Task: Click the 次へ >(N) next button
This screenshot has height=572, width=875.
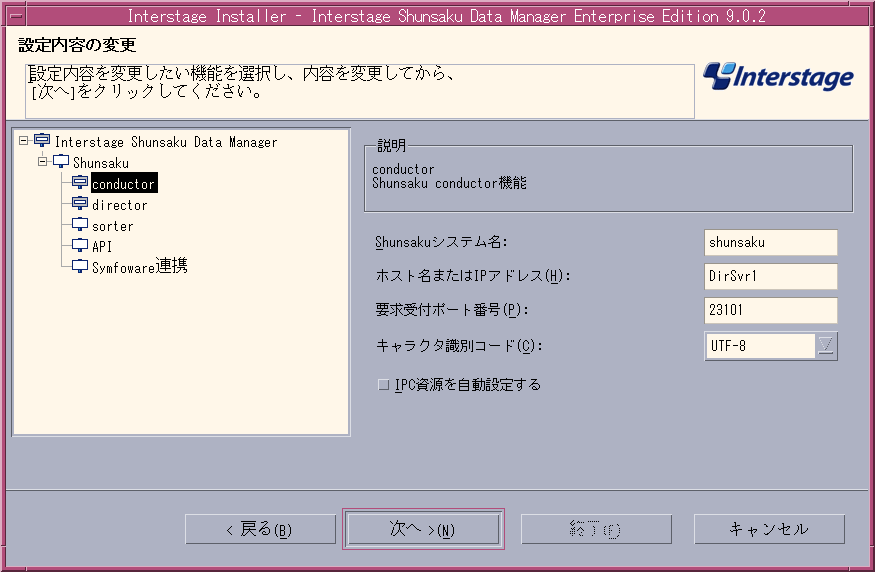Action: 423,529
